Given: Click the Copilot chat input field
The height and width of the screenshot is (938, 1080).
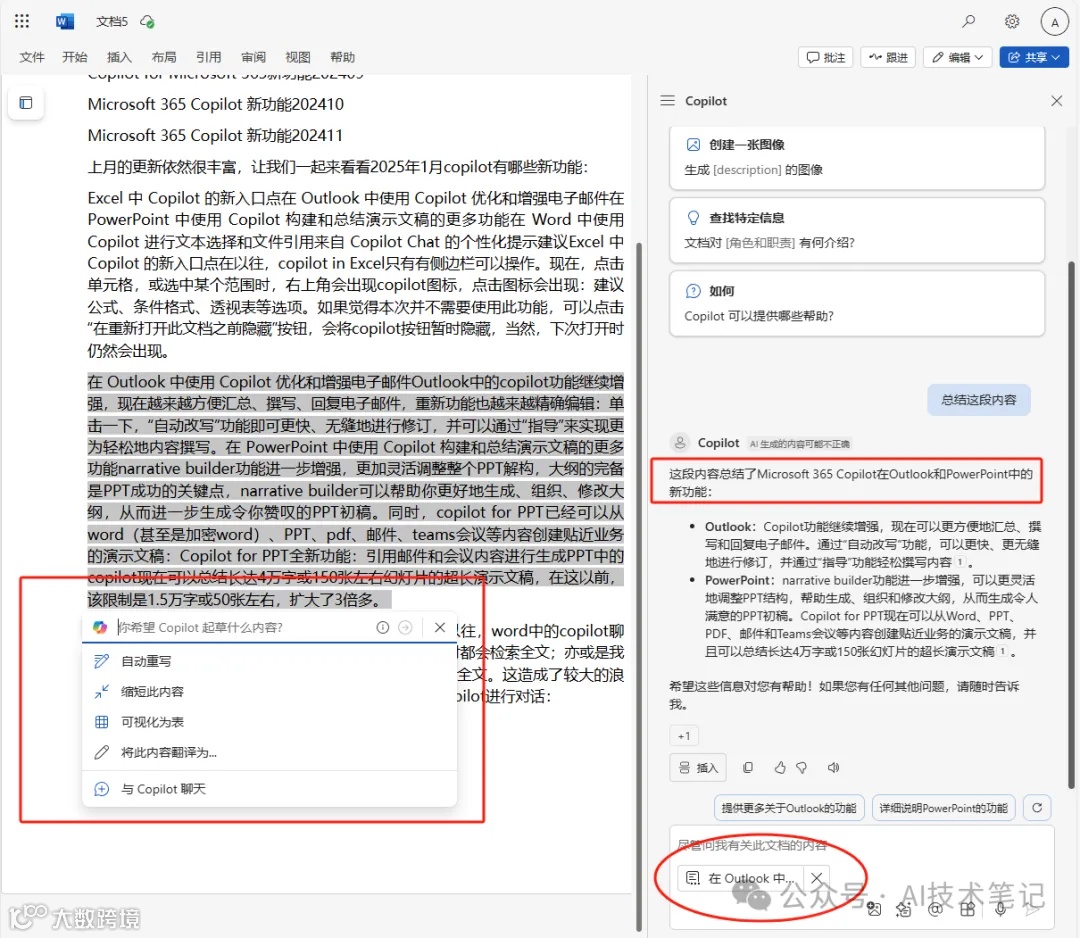Looking at the screenshot, I should [x=861, y=845].
